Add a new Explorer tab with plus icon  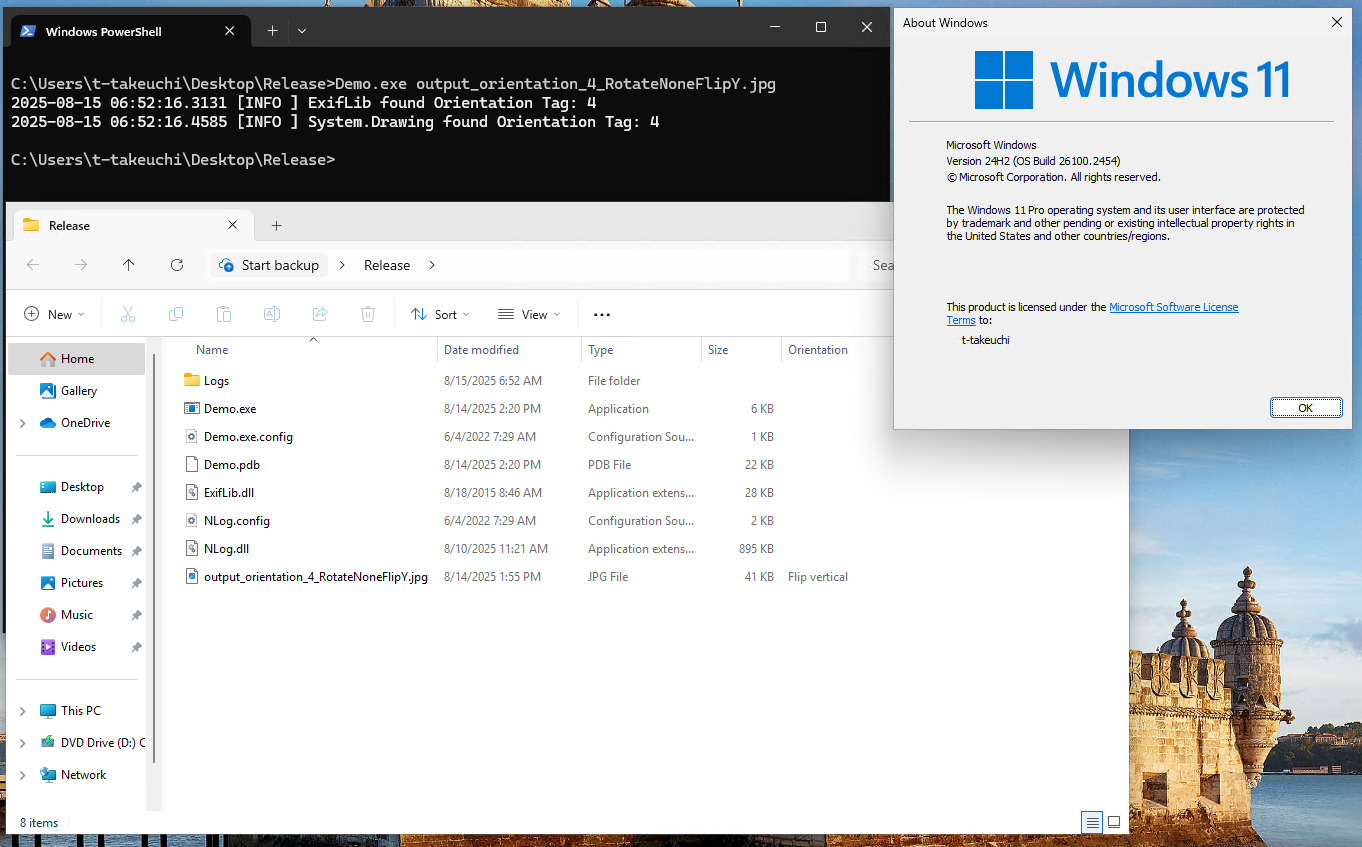pos(277,225)
